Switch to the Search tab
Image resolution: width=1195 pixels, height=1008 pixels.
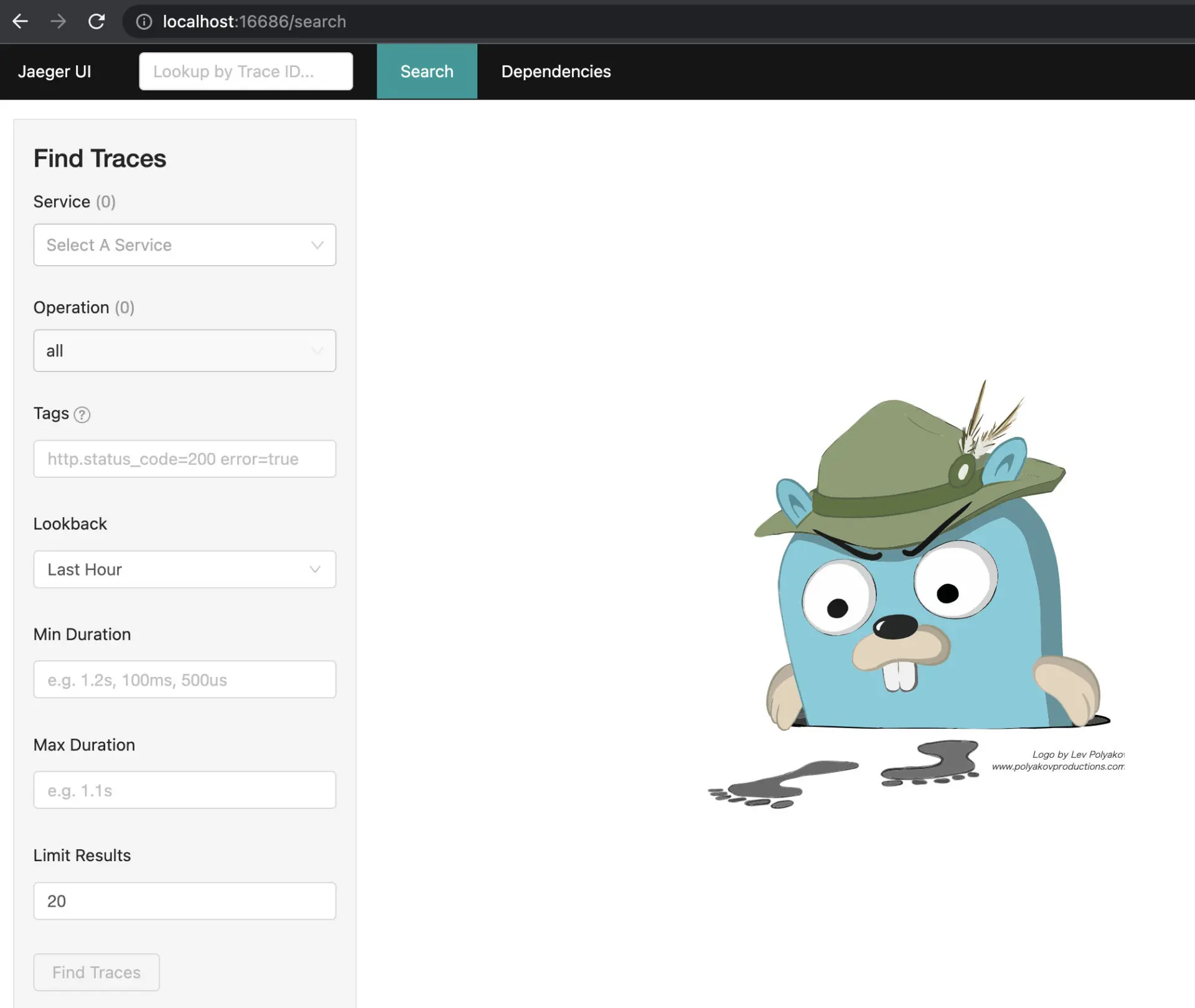tap(427, 72)
